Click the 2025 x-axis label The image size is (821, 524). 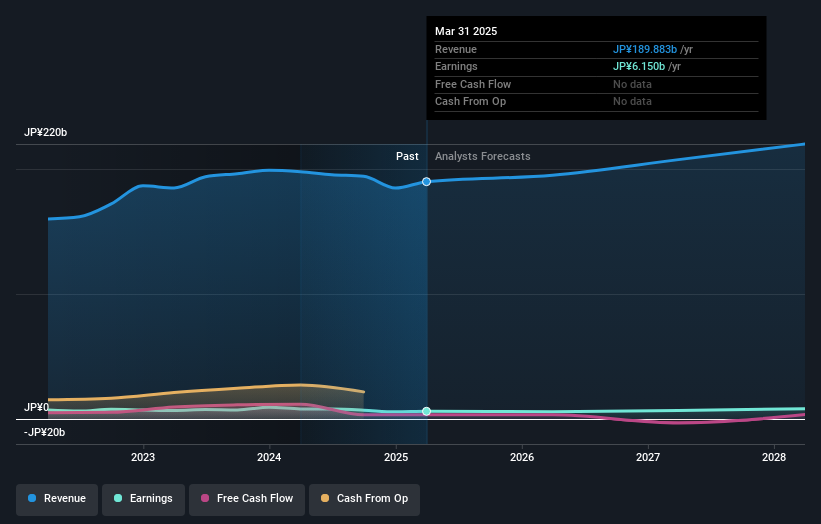396,458
